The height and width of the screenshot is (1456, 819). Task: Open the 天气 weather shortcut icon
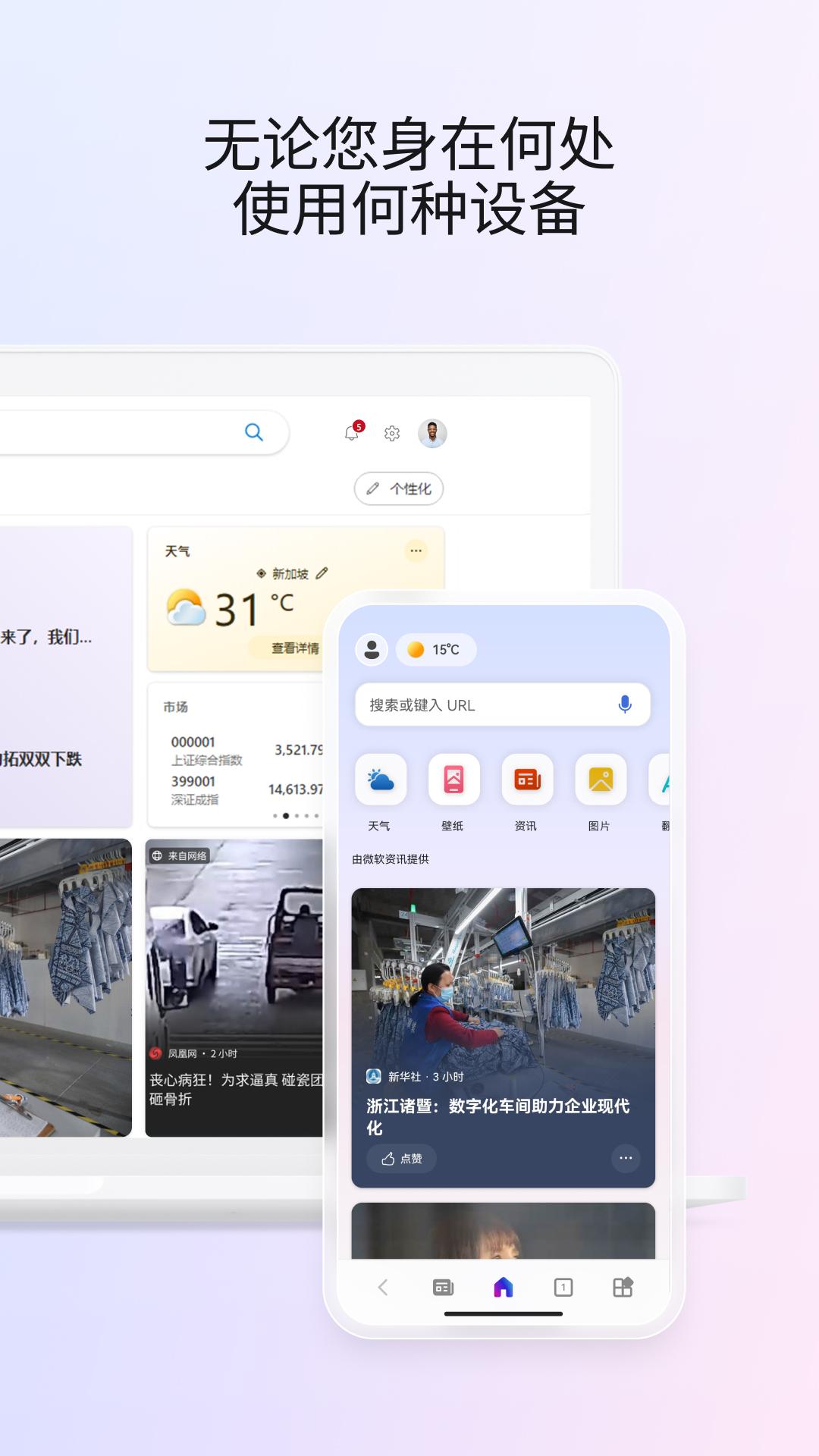tap(381, 780)
